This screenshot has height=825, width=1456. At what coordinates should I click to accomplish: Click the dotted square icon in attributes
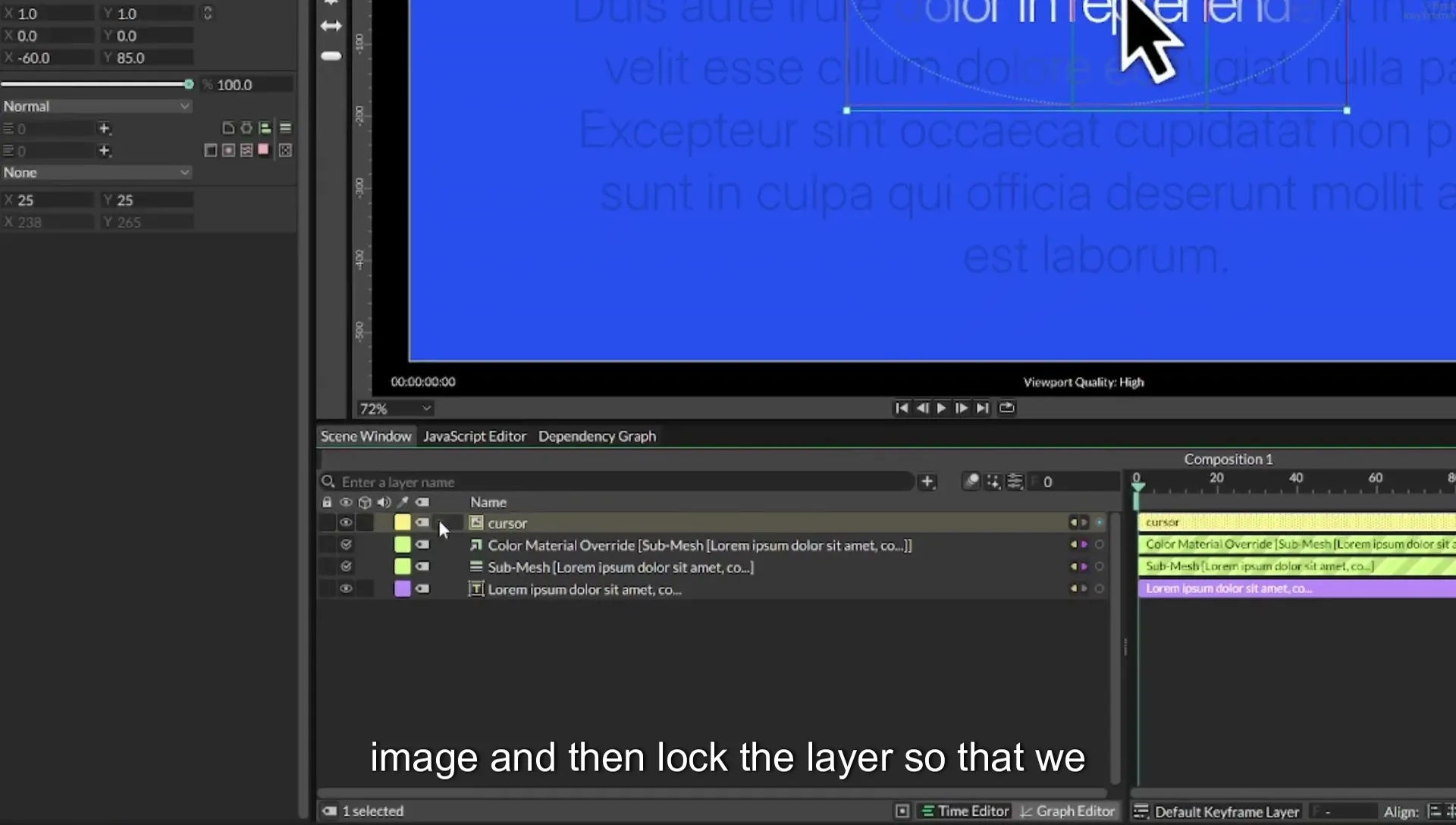point(285,150)
